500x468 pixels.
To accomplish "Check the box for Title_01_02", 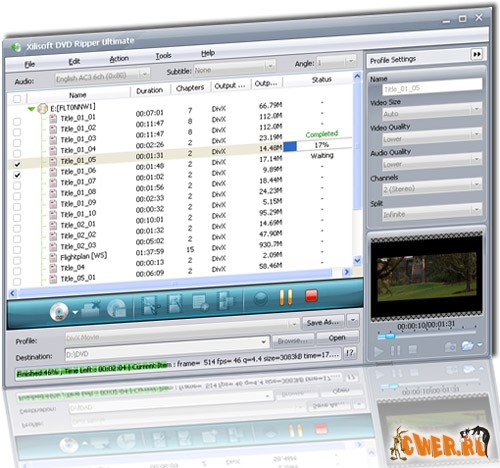I will [17, 132].
